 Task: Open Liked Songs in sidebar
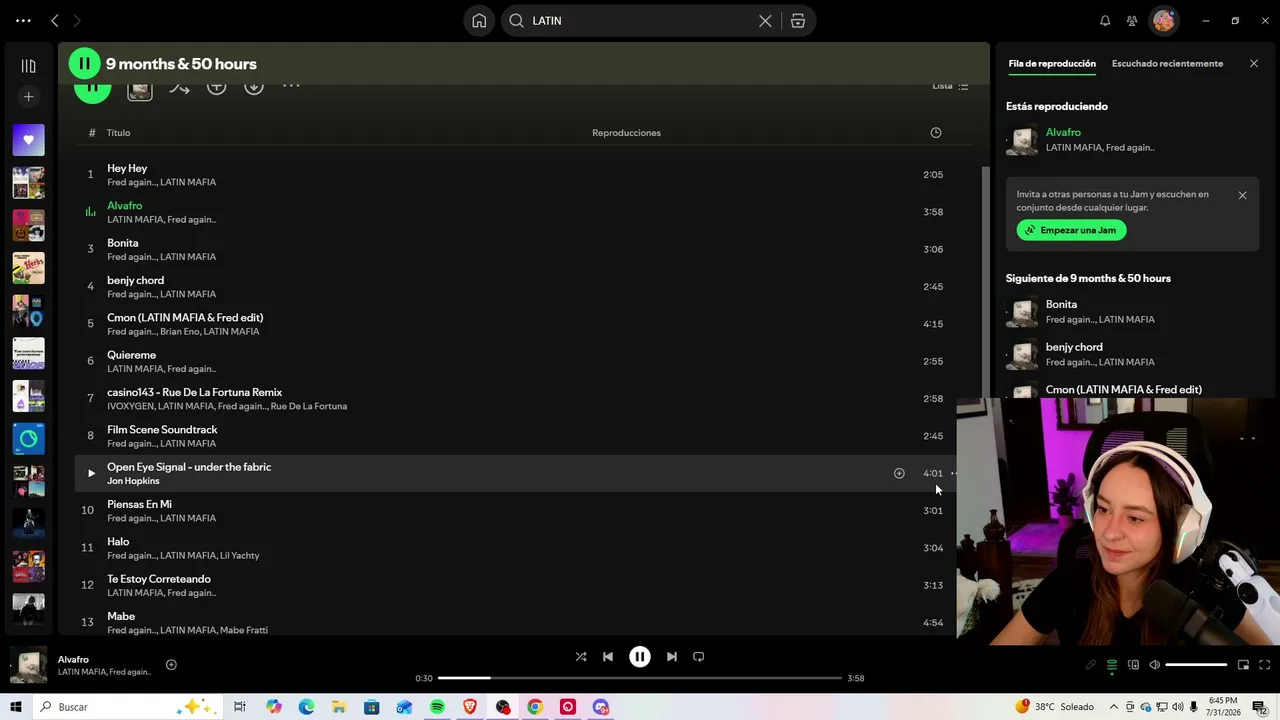(28, 140)
